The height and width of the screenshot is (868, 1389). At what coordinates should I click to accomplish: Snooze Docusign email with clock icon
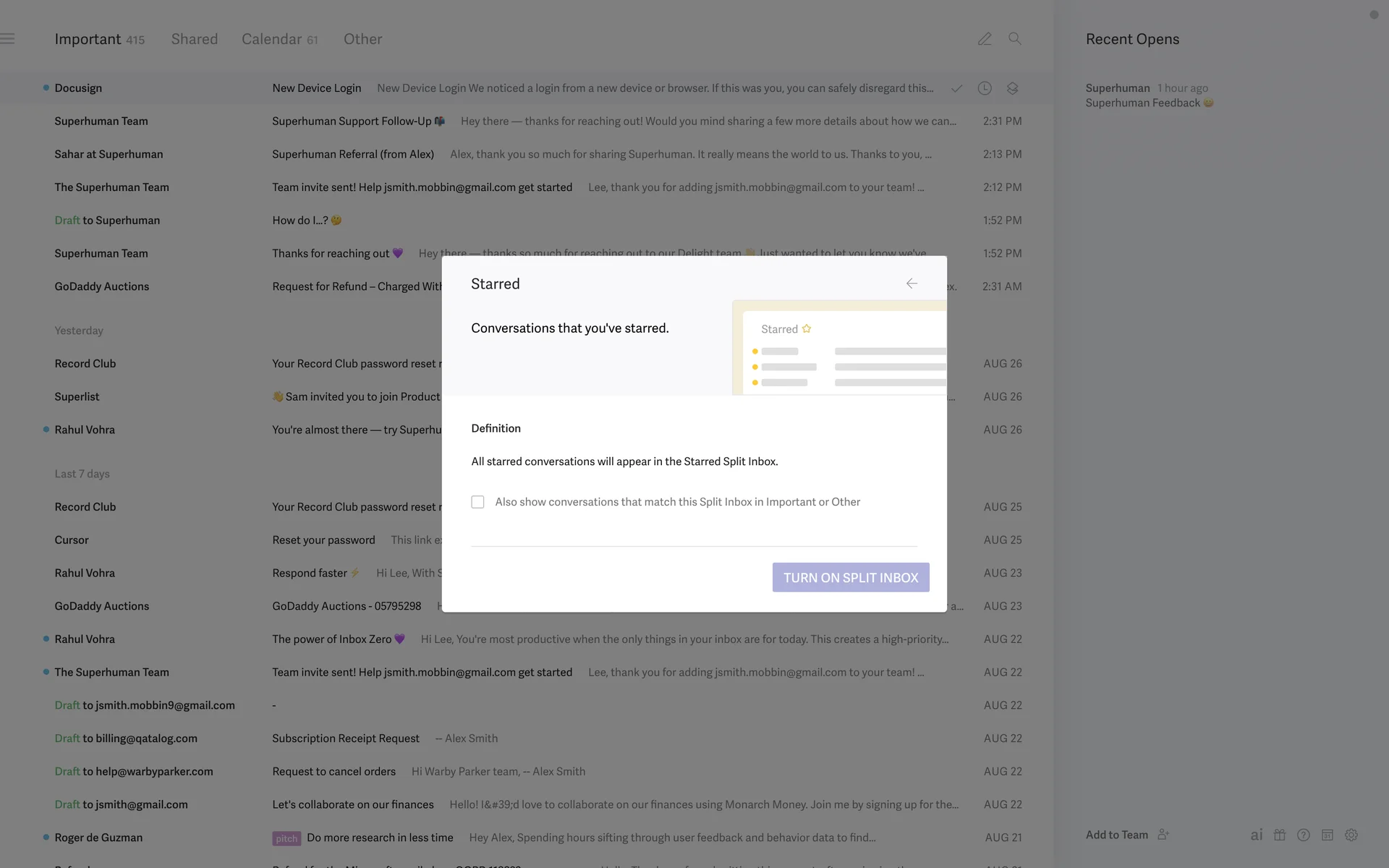985,88
